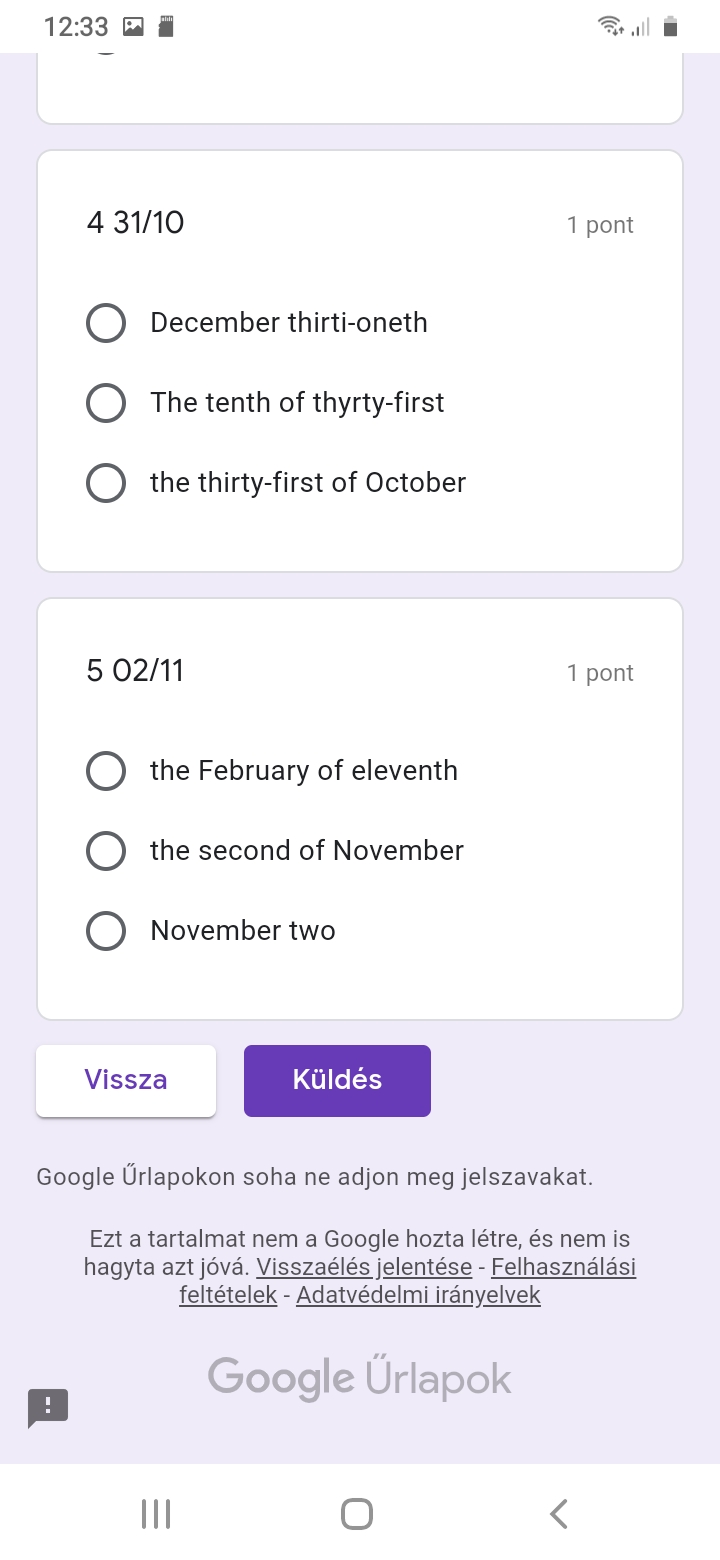The width and height of the screenshot is (720, 1560).
Task: Tap the Wi-Fi status icon
Action: (x=609, y=27)
